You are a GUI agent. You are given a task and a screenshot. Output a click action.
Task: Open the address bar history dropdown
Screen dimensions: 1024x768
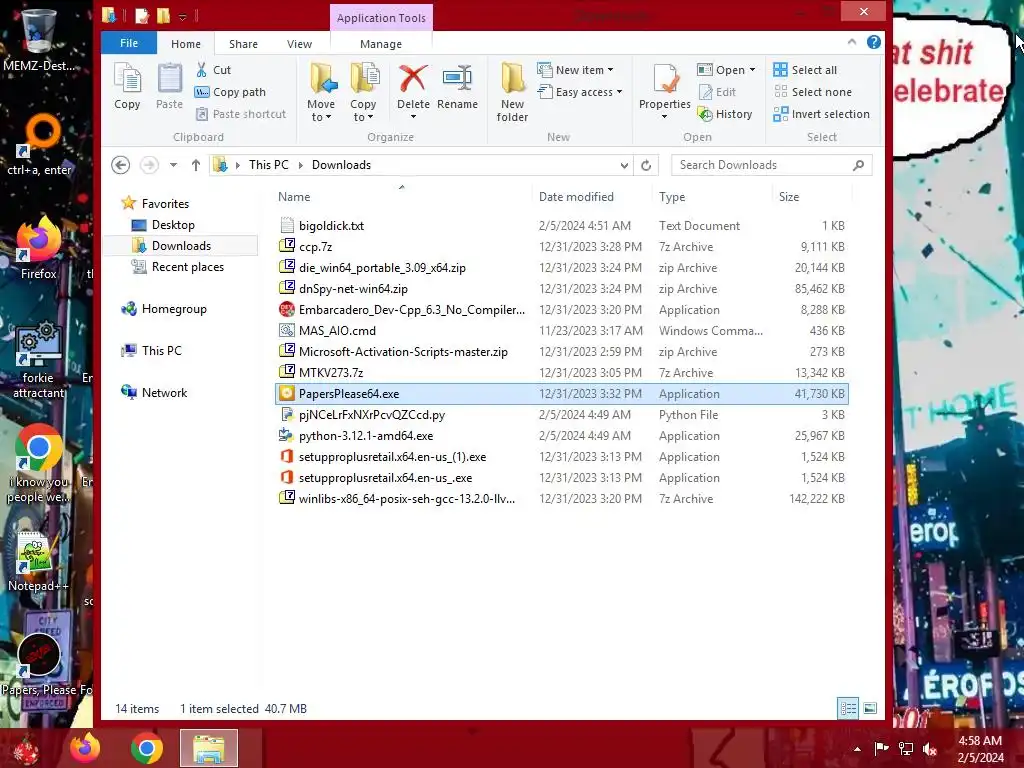click(624, 165)
